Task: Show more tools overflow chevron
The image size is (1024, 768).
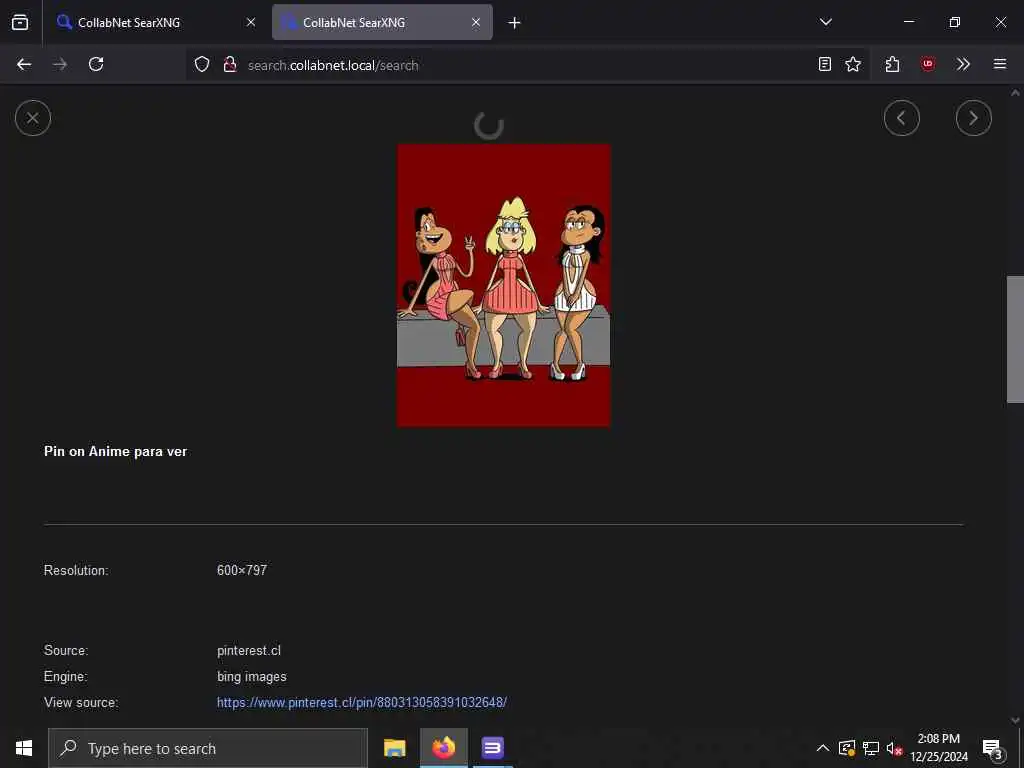Action: click(963, 64)
